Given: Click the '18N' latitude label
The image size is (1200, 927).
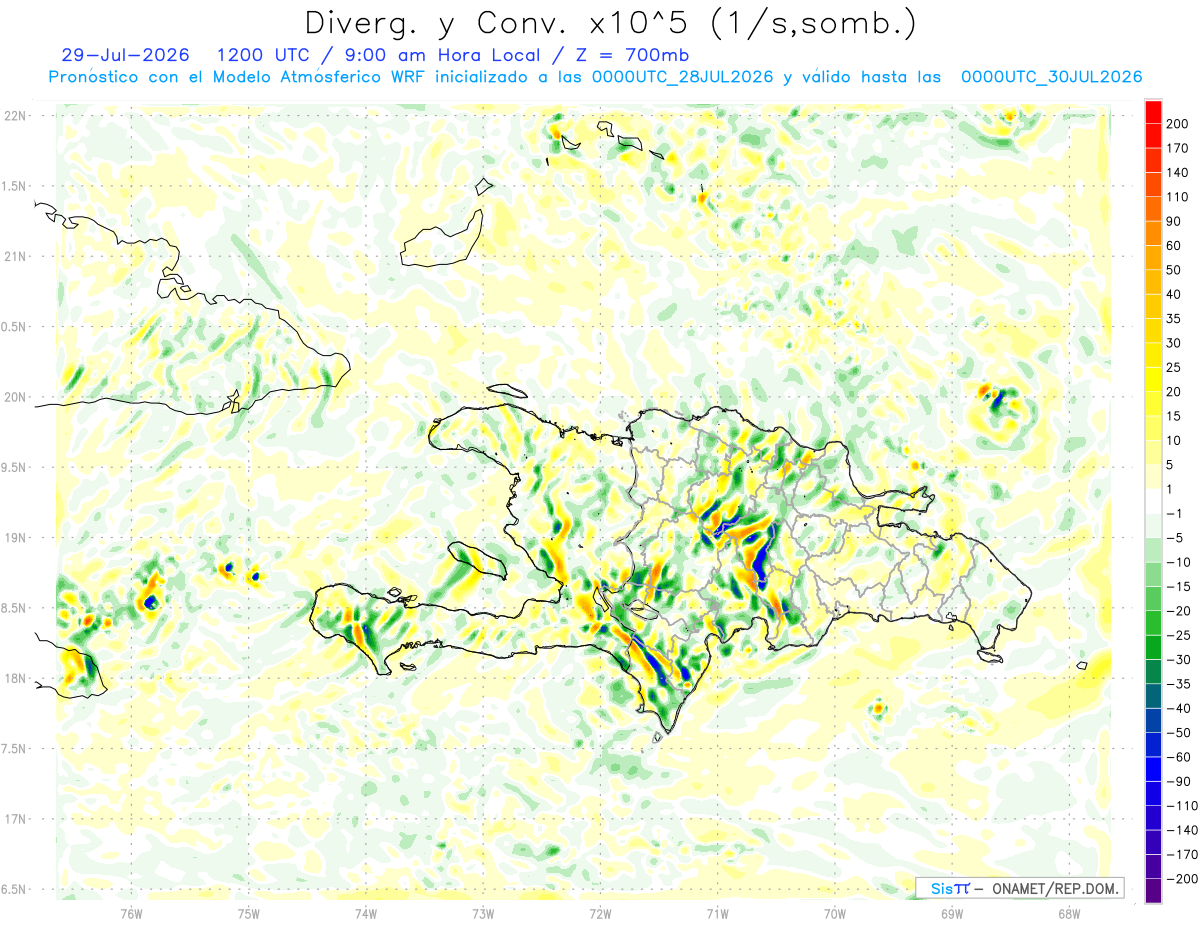Looking at the screenshot, I should click(15, 678).
